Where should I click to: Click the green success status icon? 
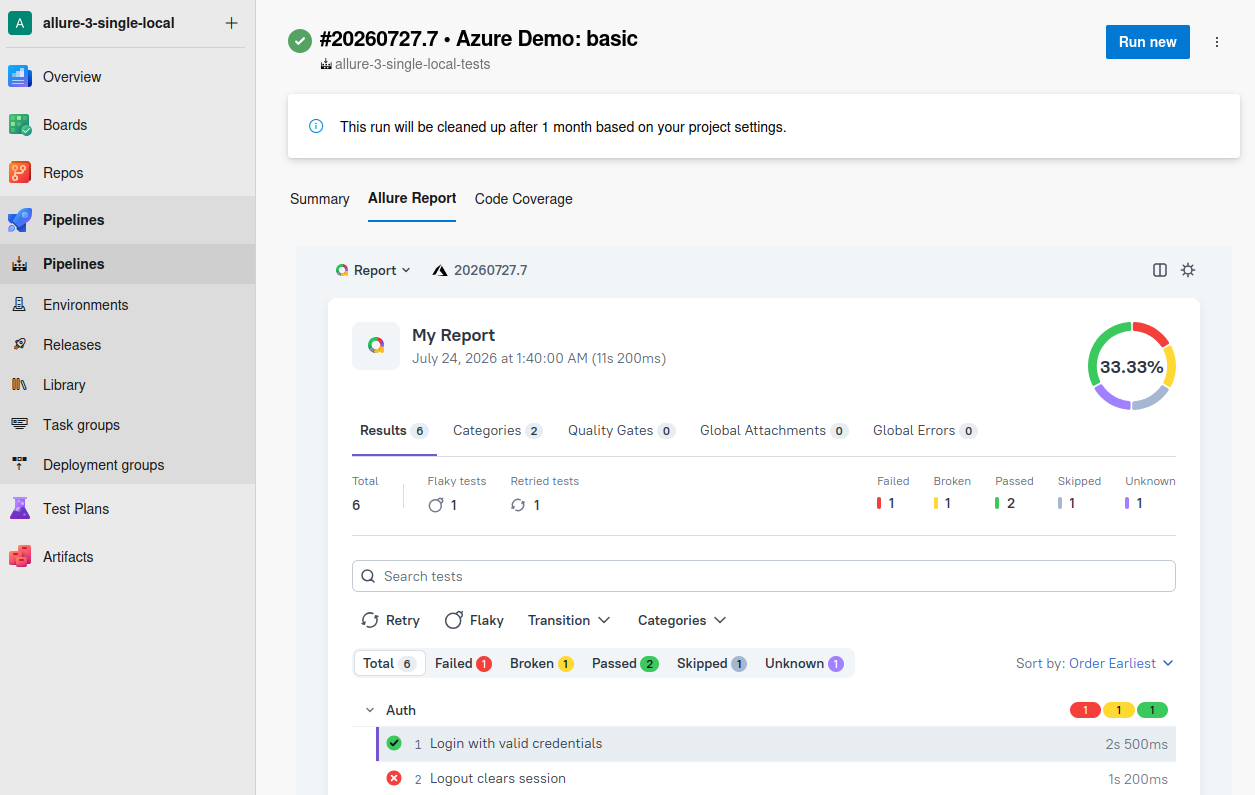click(x=299, y=41)
